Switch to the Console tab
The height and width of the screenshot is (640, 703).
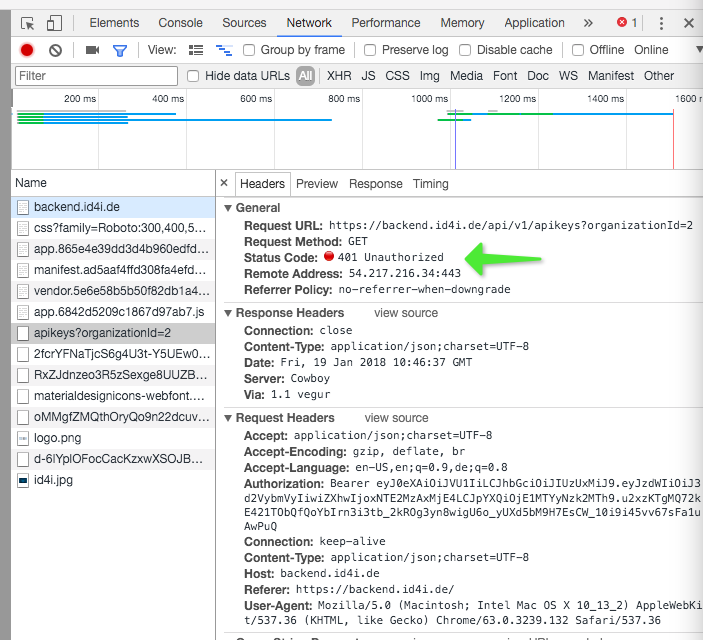180,23
